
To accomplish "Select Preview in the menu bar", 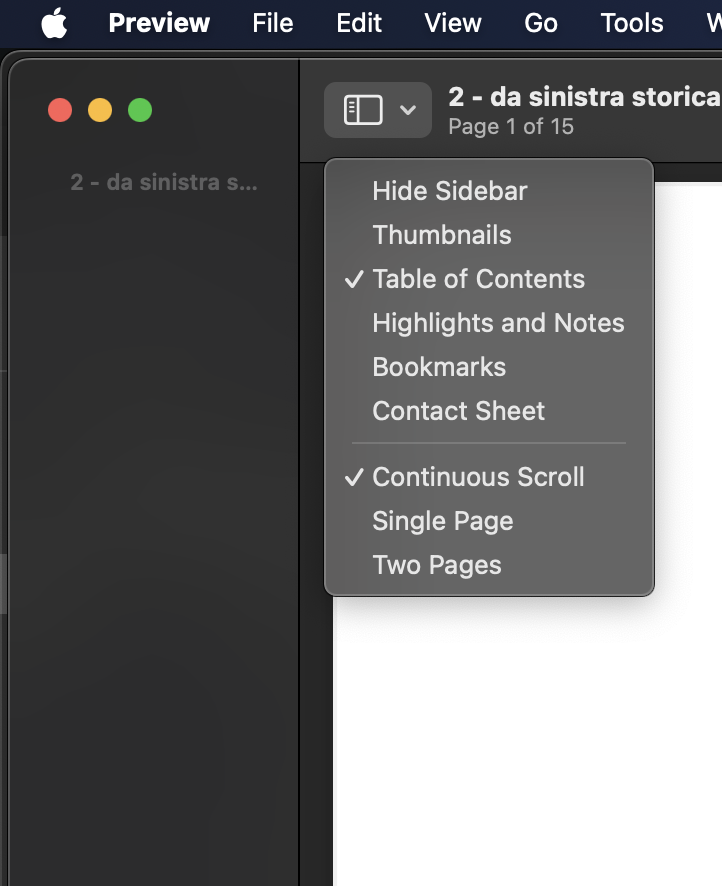I will [x=159, y=22].
